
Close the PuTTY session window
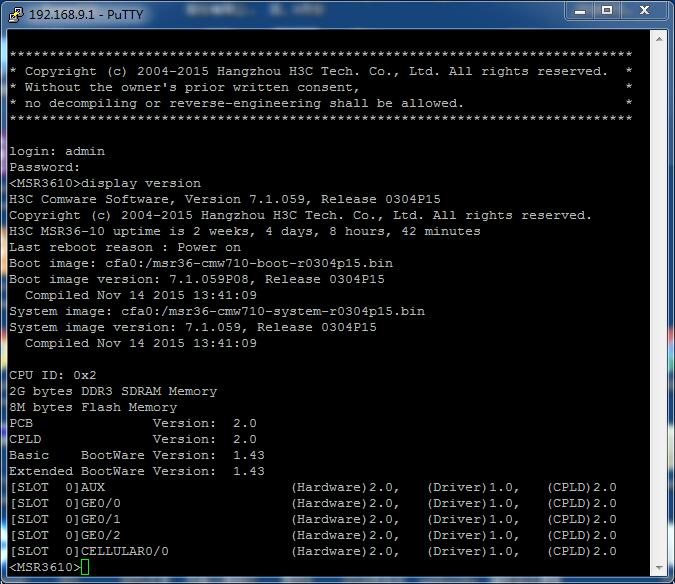click(644, 10)
